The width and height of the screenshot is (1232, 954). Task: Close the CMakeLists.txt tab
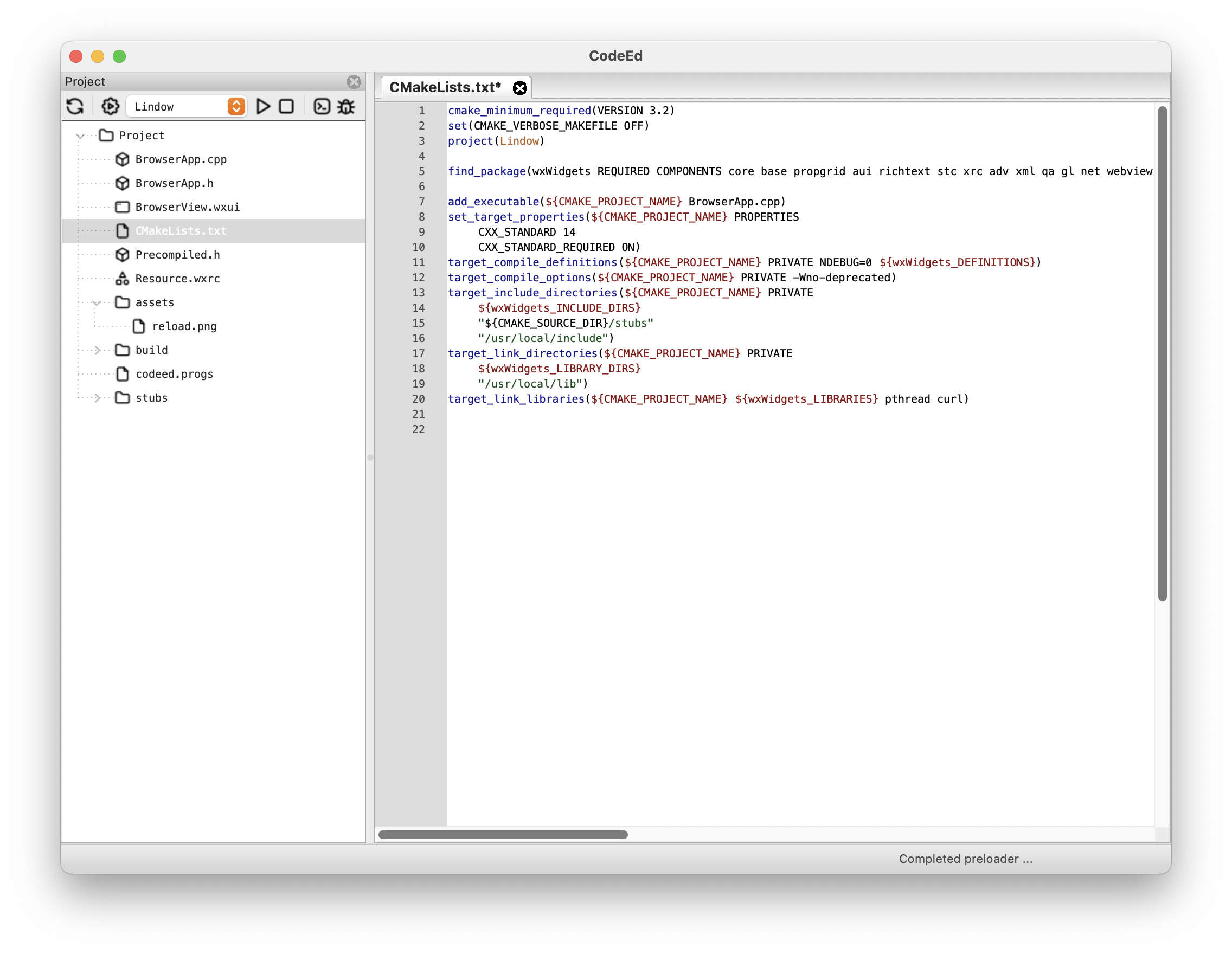click(519, 88)
